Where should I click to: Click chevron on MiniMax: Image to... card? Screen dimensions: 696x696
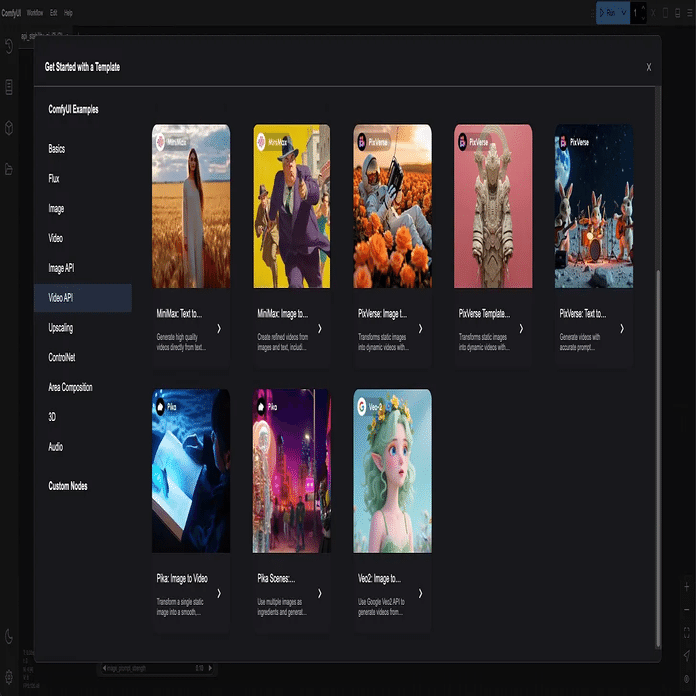click(320, 328)
